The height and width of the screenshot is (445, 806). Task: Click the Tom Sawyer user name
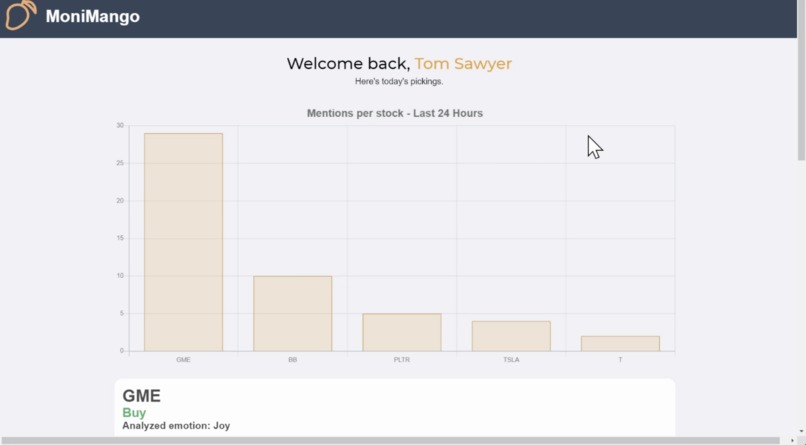[463, 64]
